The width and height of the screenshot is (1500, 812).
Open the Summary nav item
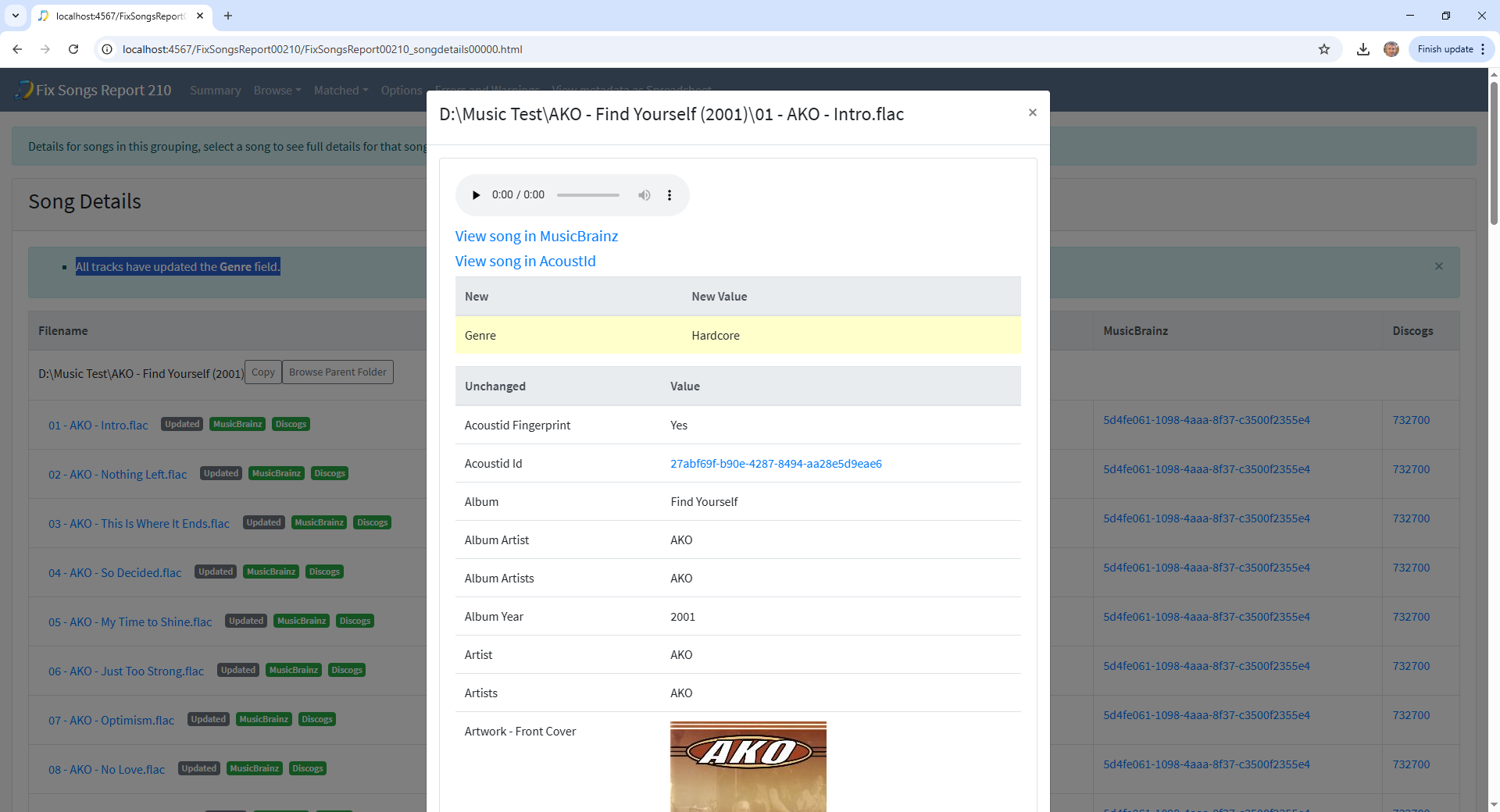coord(215,91)
